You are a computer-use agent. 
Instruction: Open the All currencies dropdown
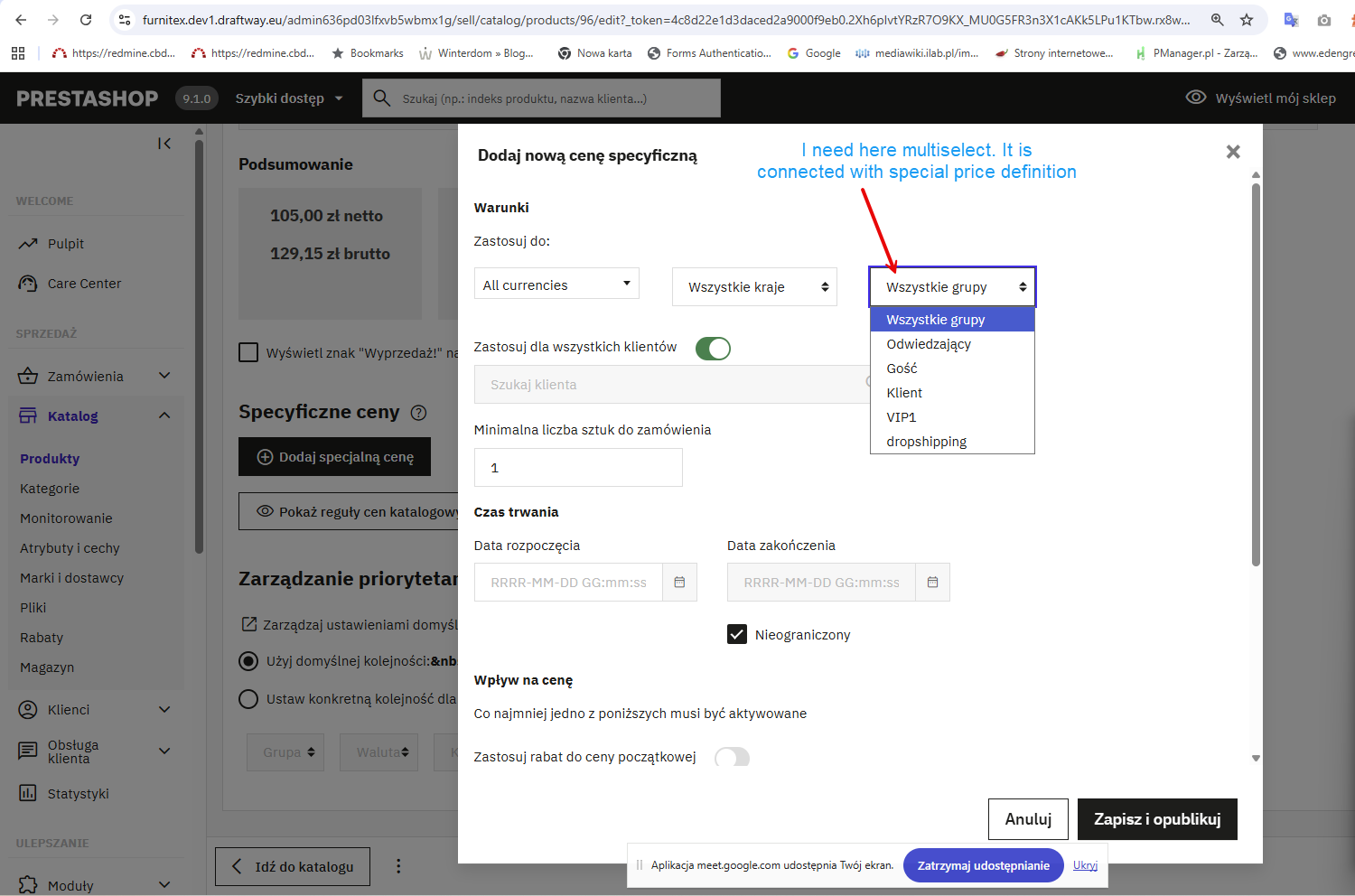pyautogui.click(x=556, y=284)
